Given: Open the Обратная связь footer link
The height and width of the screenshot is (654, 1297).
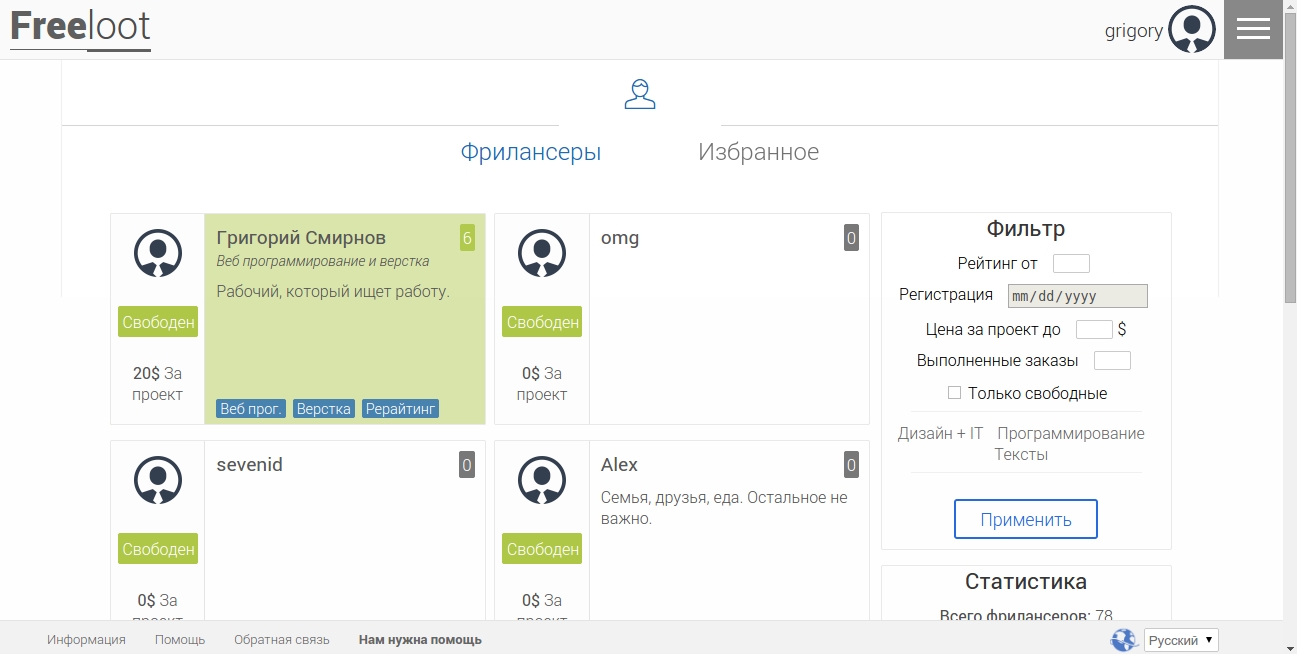Looking at the screenshot, I should [x=282, y=640].
